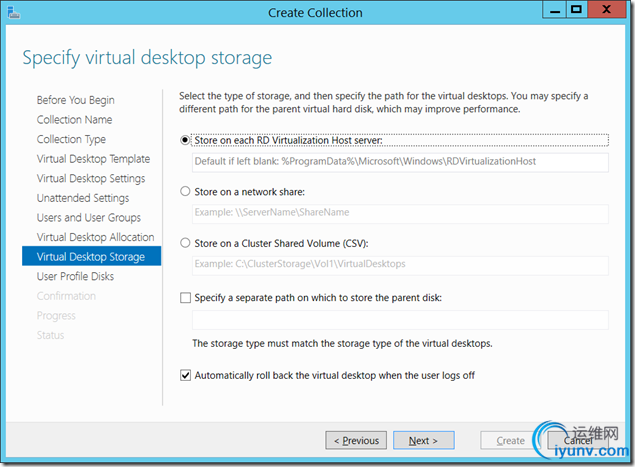Click the Cluster Shared Volume path field
635x467 pixels.
[x=400, y=265]
